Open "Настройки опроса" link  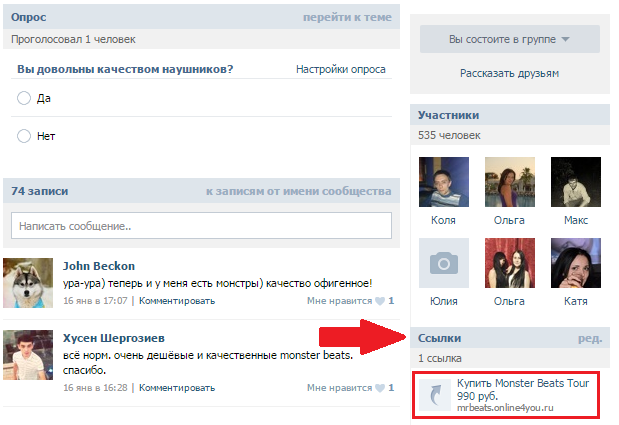pyautogui.click(x=341, y=69)
